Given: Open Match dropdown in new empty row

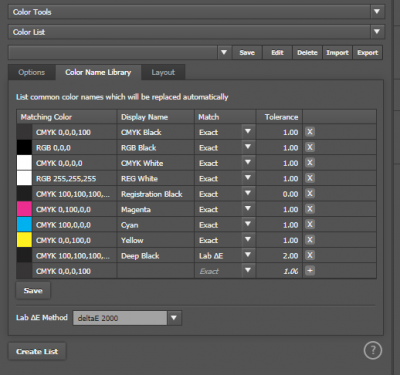Looking at the screenshot, I should click(248, 271).
